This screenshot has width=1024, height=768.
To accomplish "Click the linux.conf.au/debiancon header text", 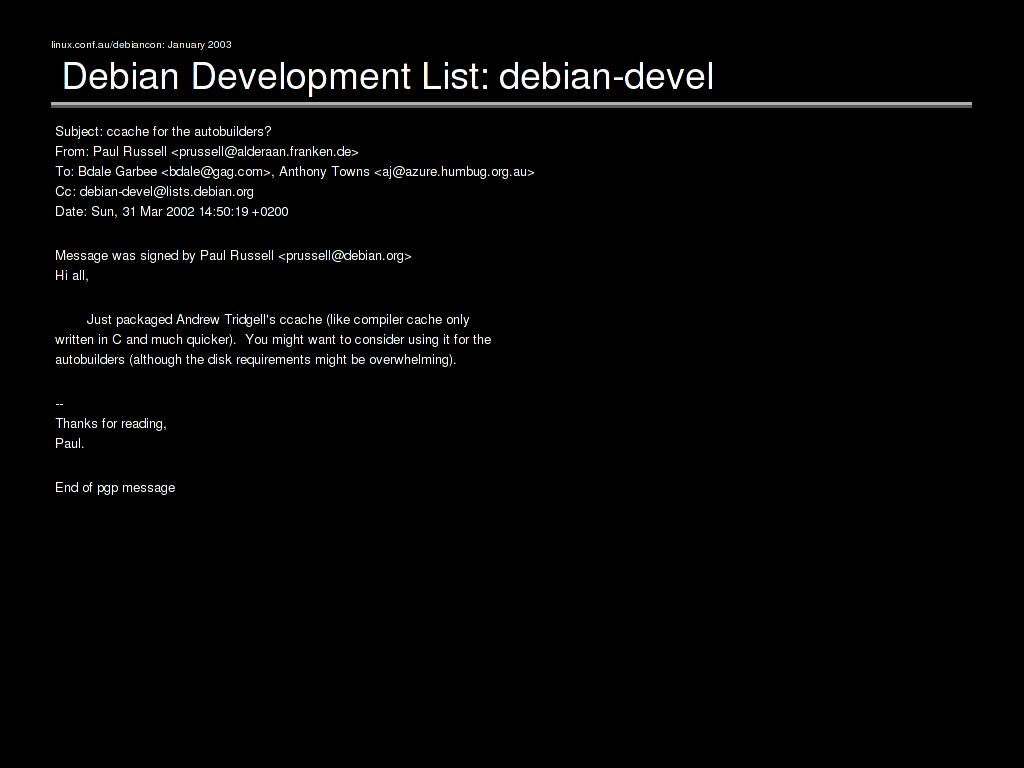I will pyautogui.click(x=141, y=45).
